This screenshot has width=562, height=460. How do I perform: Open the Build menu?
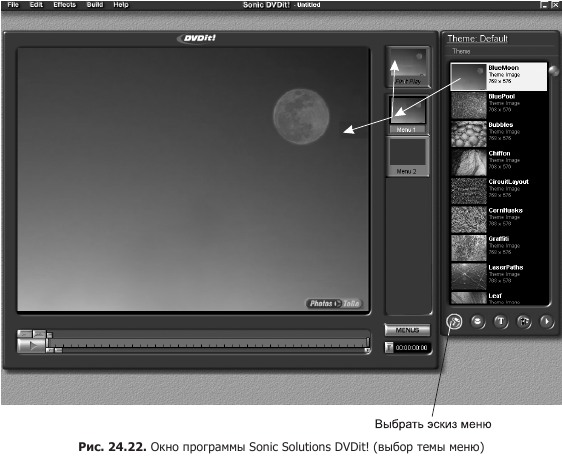[x=95, y=5]
